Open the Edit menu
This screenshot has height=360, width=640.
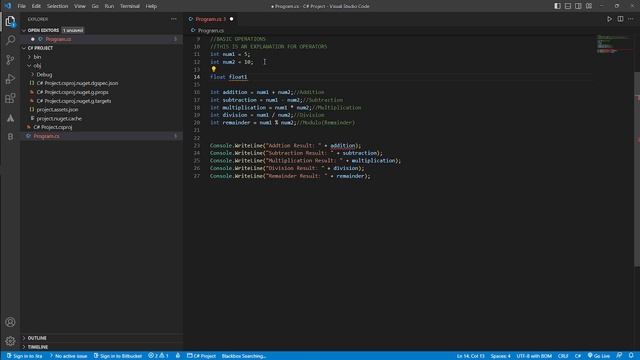(36, 6)
